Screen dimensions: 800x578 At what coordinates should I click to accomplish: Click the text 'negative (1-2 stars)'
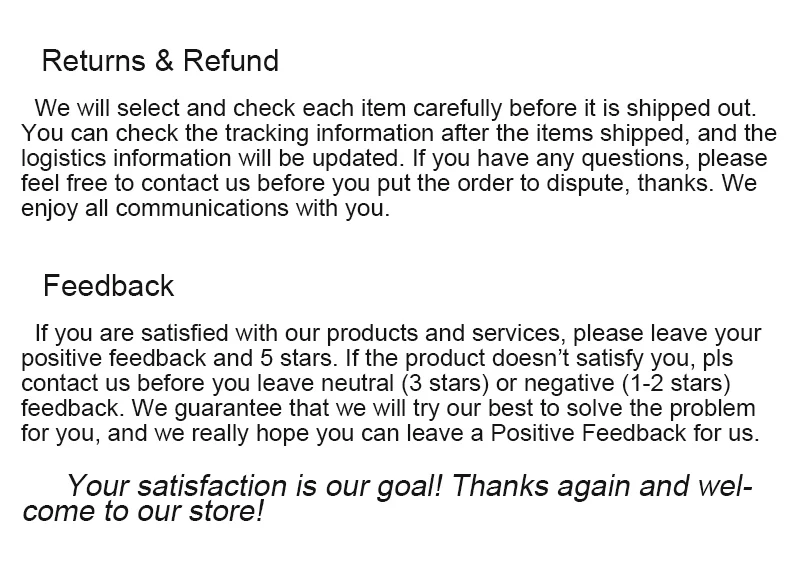[627, 383]
